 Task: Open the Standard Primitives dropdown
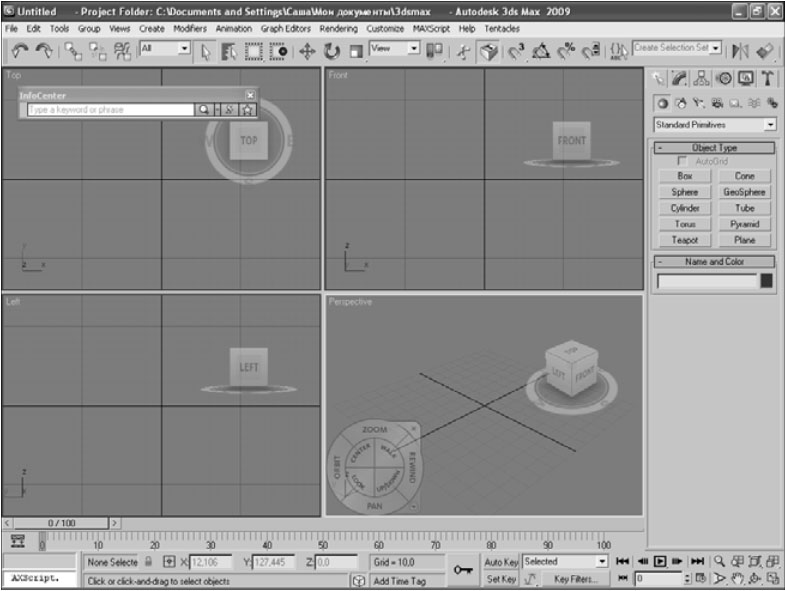pyautogui.click(x=770, y=125)
